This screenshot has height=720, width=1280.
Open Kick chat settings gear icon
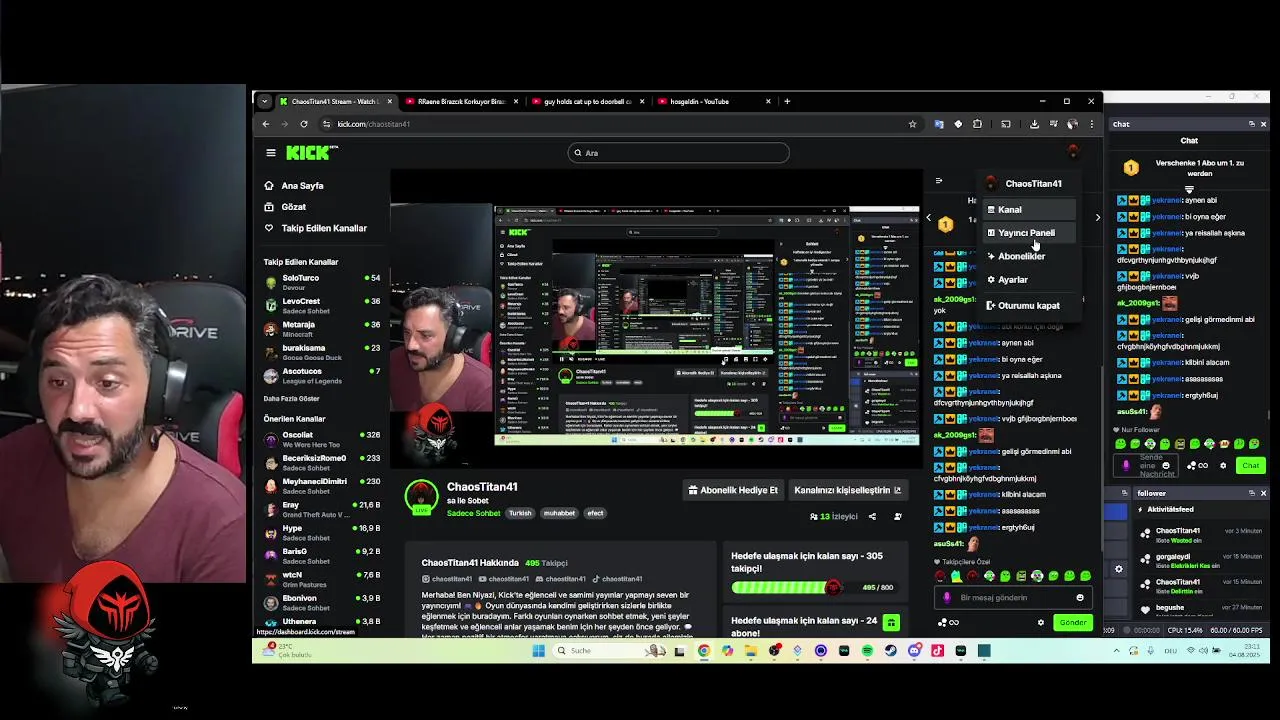(x=1041, y=623)
